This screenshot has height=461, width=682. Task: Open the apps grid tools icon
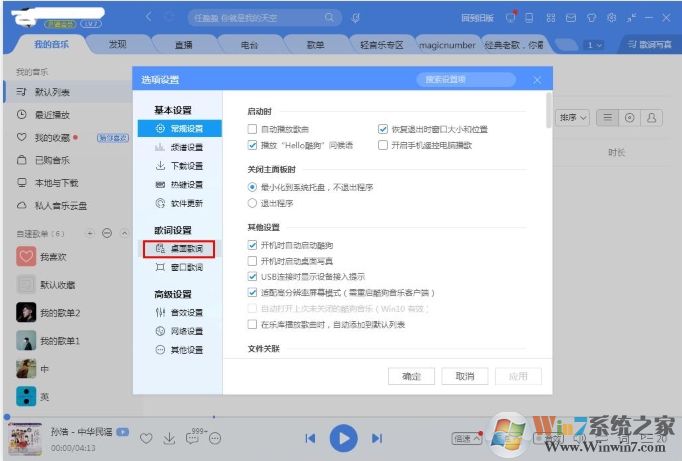coord(551,18)
